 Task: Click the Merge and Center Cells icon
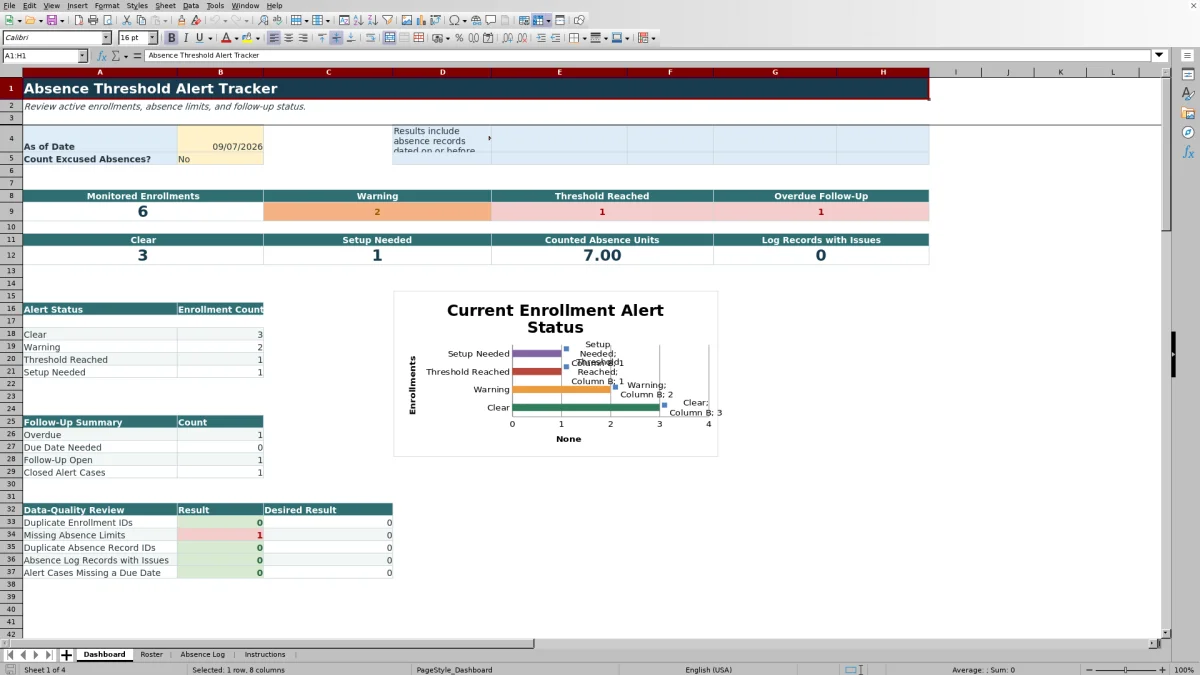(388, 38)
